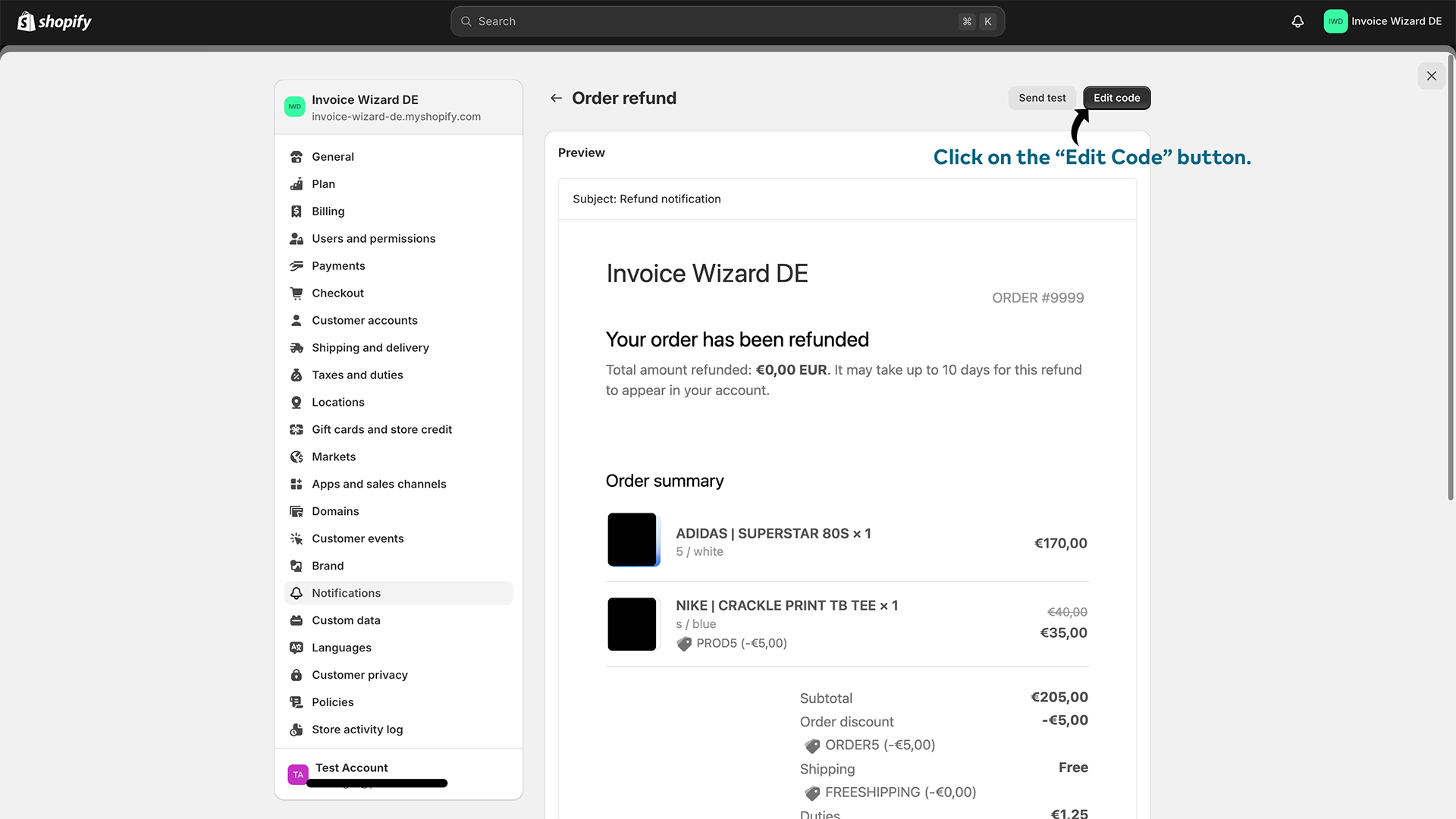This screenshot has width=1456, height=819.
Task: Select Policies in sidebar
Action: pos(398,703)
